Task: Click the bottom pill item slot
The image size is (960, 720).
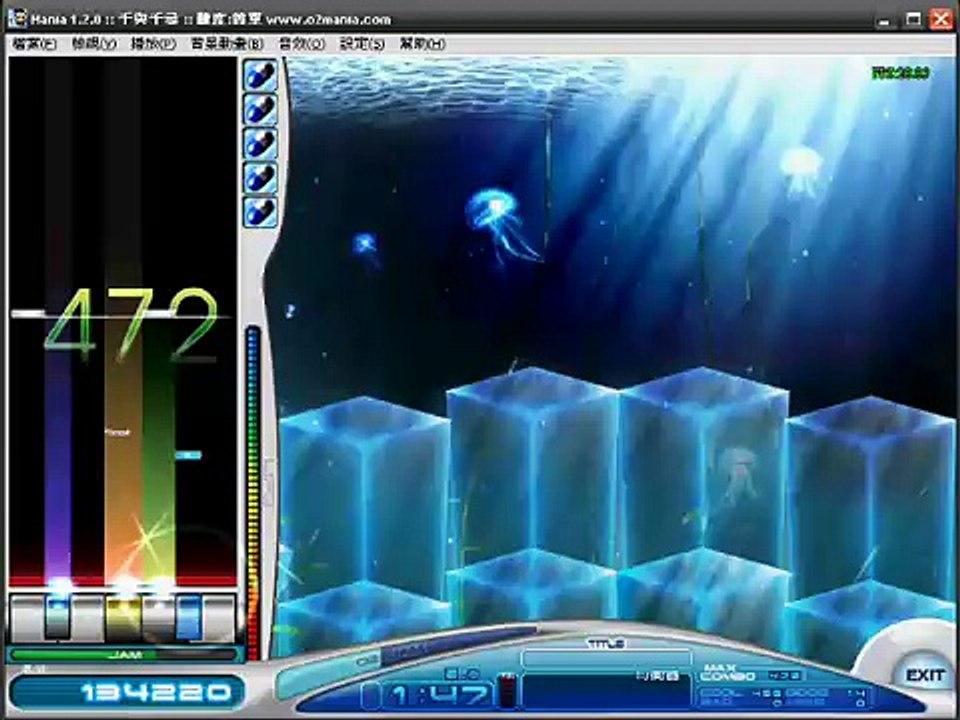Action: pyautogui.click(x=261, y=212)
